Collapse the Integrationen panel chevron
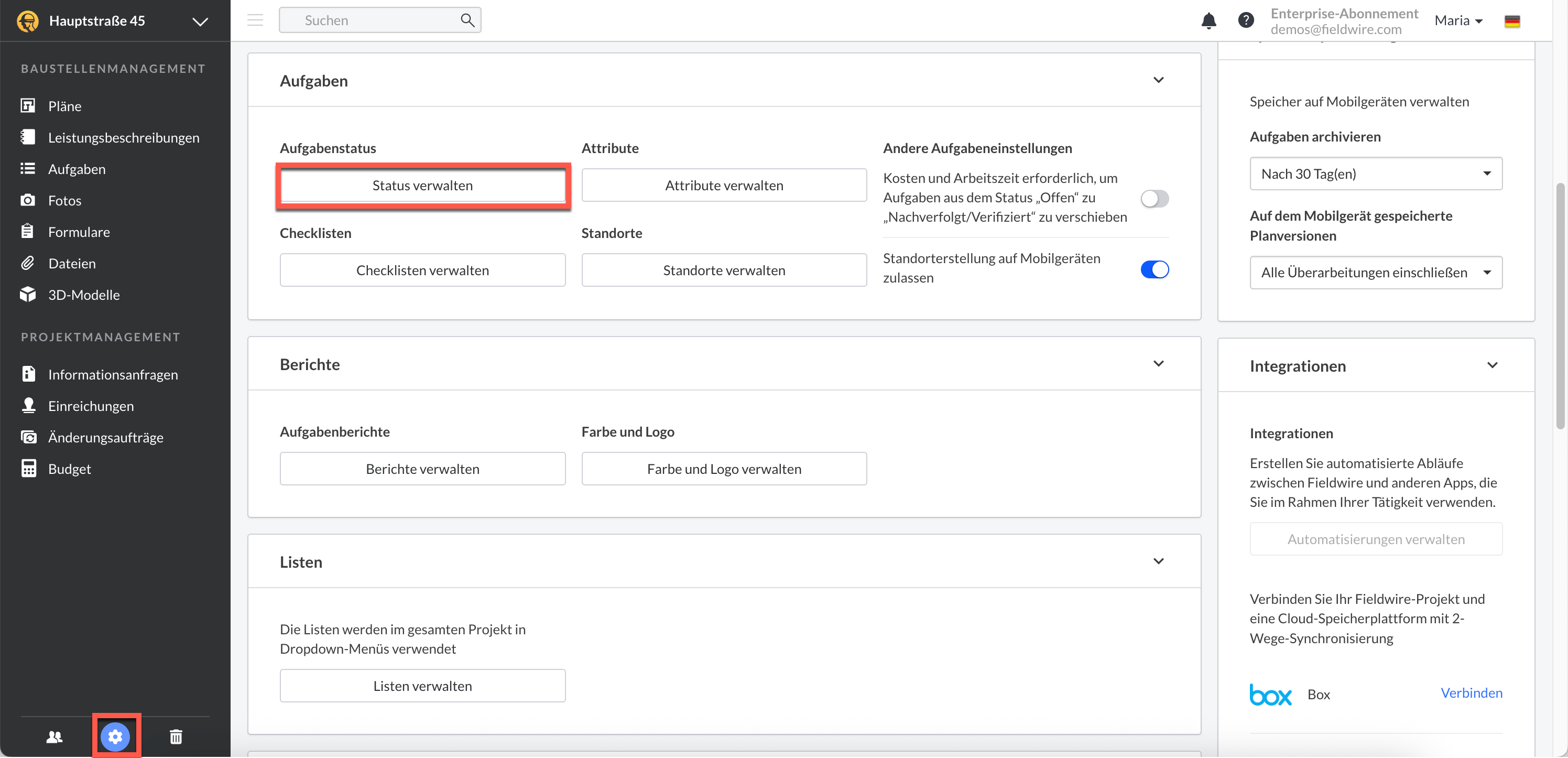This screenshot has height=758, width=1568. coord(1492,365)
